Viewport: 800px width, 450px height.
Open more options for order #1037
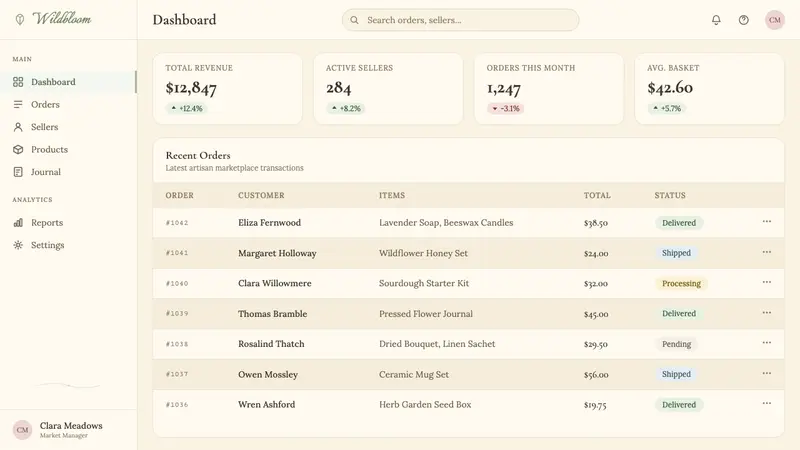click(x=767, y=373)
